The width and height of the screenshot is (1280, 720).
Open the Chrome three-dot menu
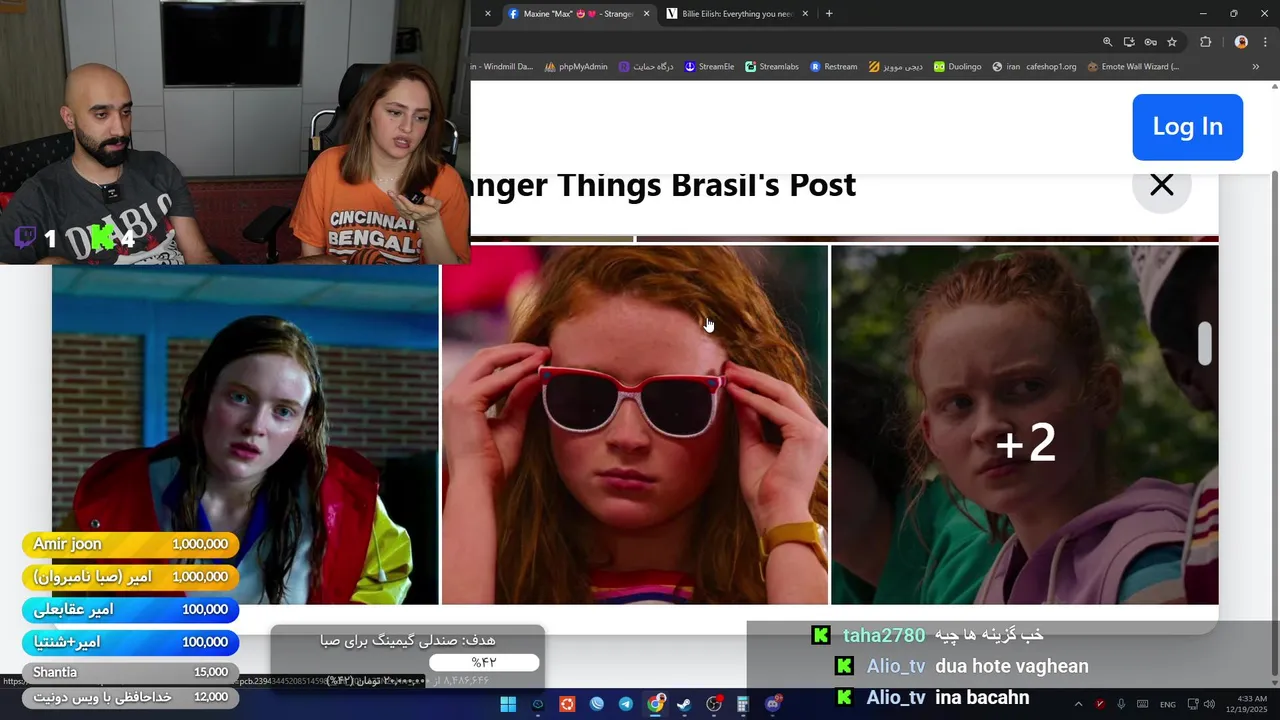click(x=1265, y=42)
